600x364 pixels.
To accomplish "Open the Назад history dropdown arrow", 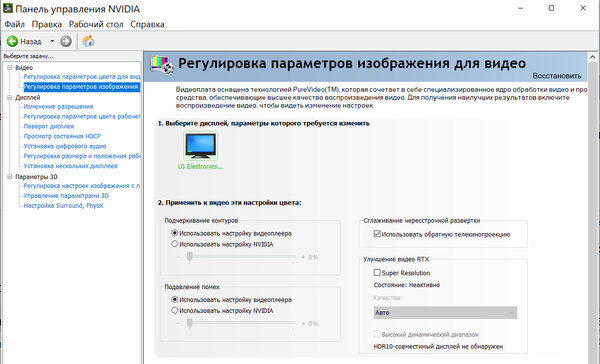I will point(52,41).
